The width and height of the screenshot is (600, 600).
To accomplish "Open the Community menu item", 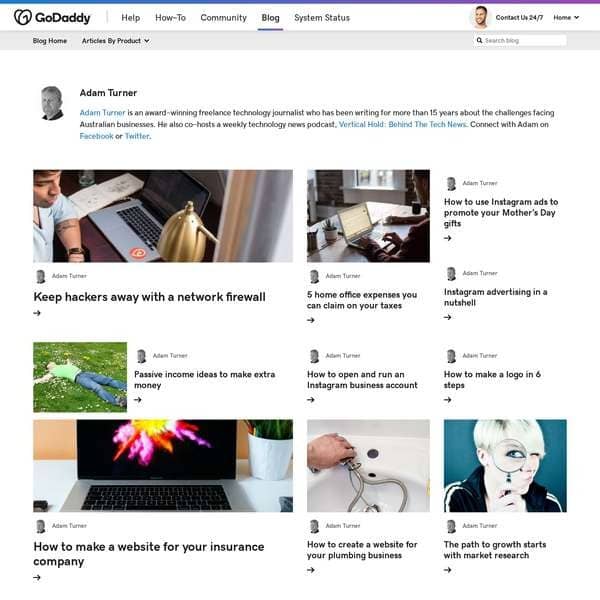I will (x=223, y=18).
